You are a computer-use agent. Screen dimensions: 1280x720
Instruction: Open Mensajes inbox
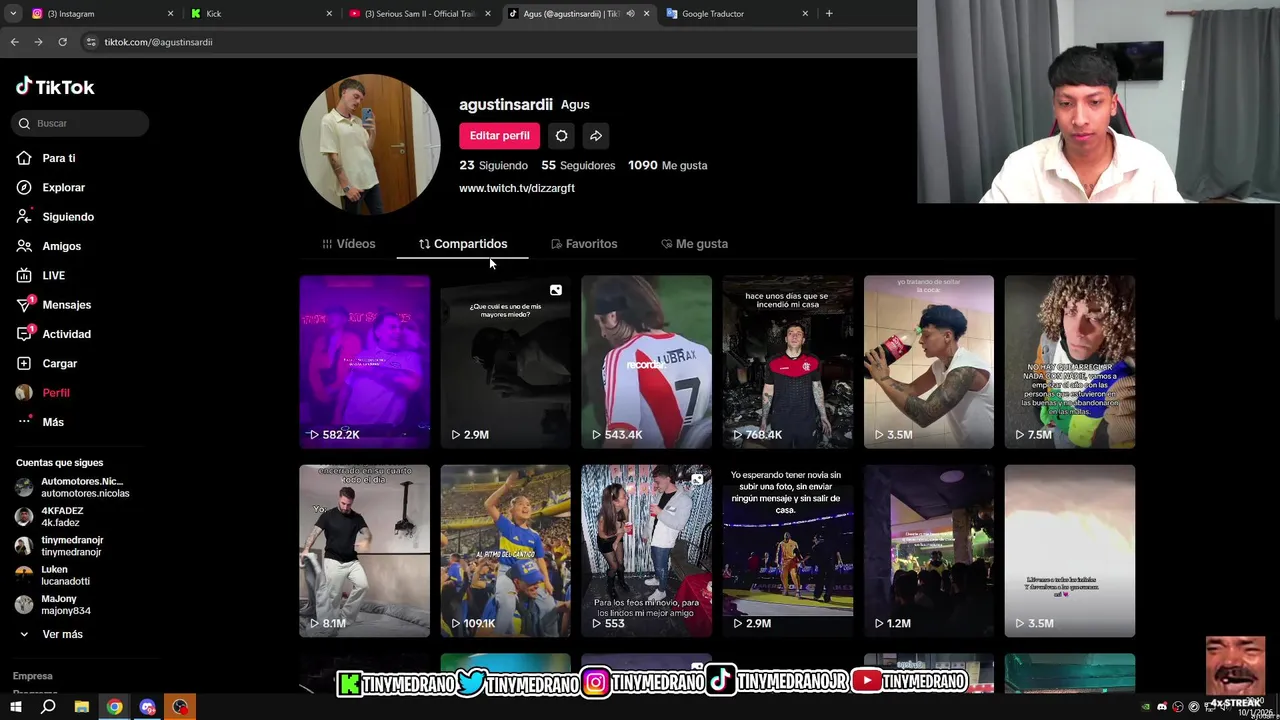(x=54, y=305)
